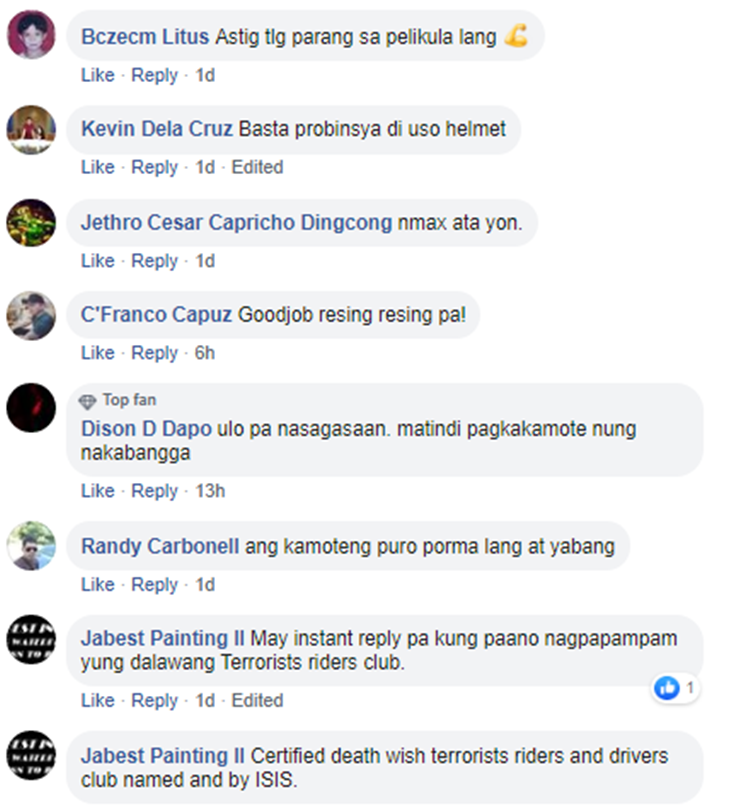
Task: Click the Top fan diamond badge
Action: point(87,401)
